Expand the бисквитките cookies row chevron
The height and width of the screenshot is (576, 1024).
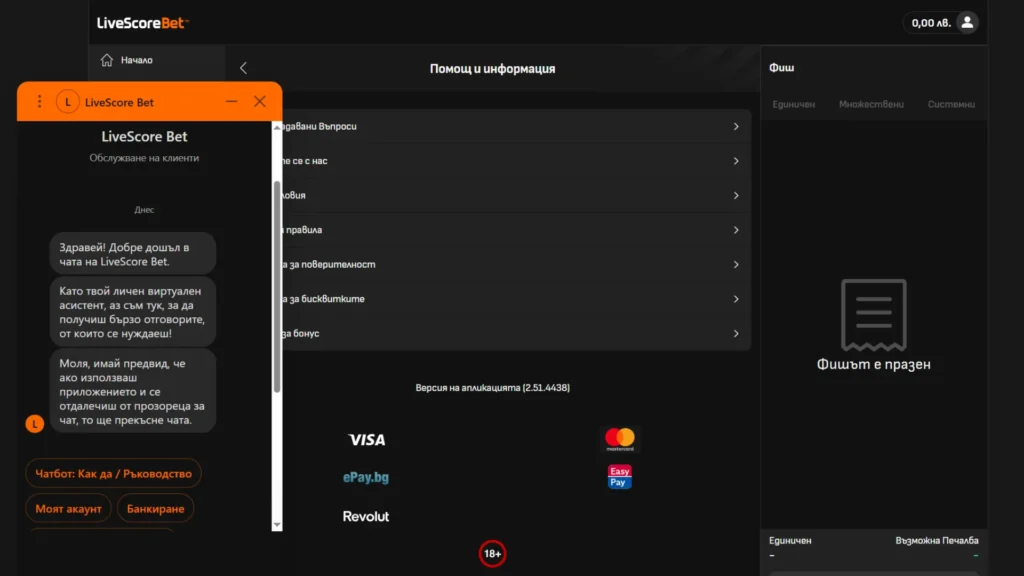point(735,299)
